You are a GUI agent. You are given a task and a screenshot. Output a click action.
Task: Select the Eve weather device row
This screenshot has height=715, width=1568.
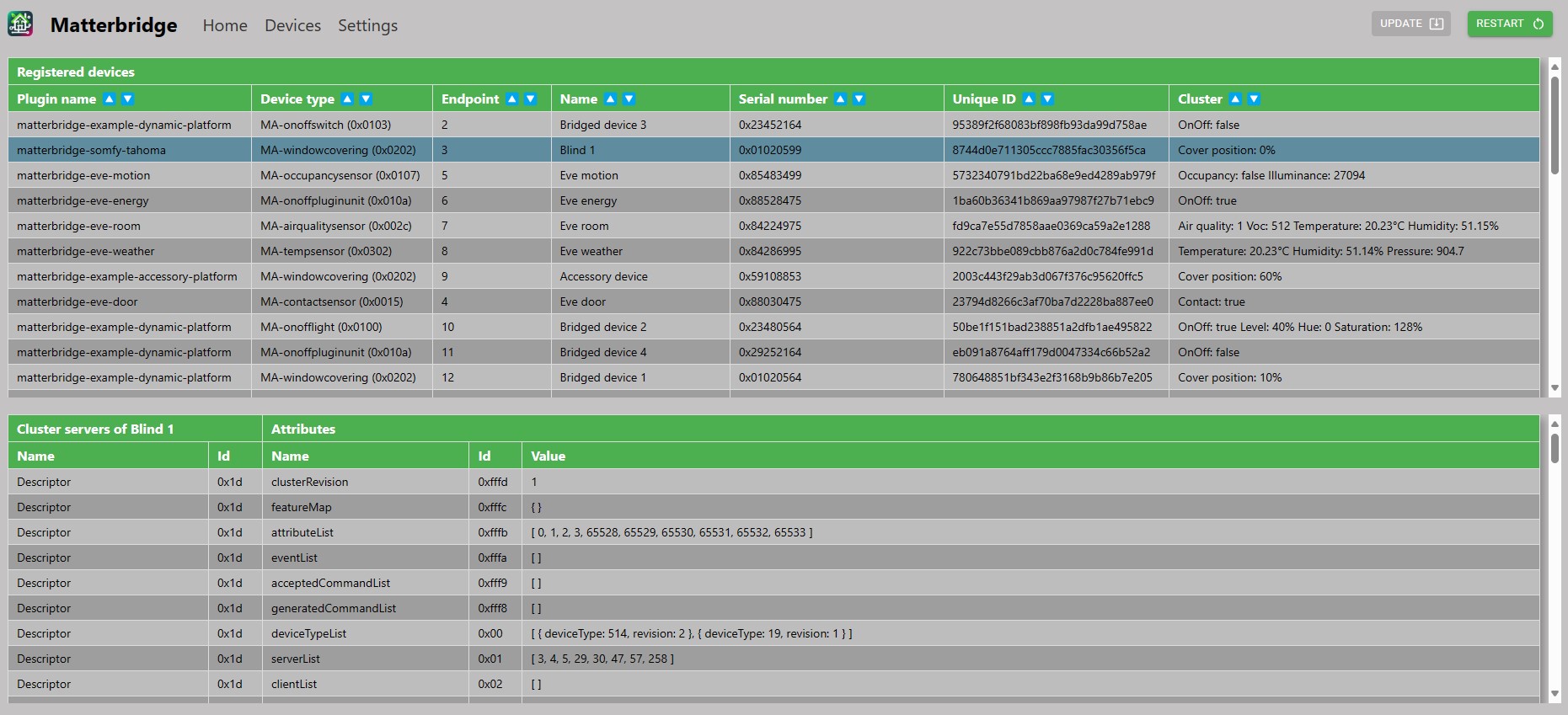(773, 251)
